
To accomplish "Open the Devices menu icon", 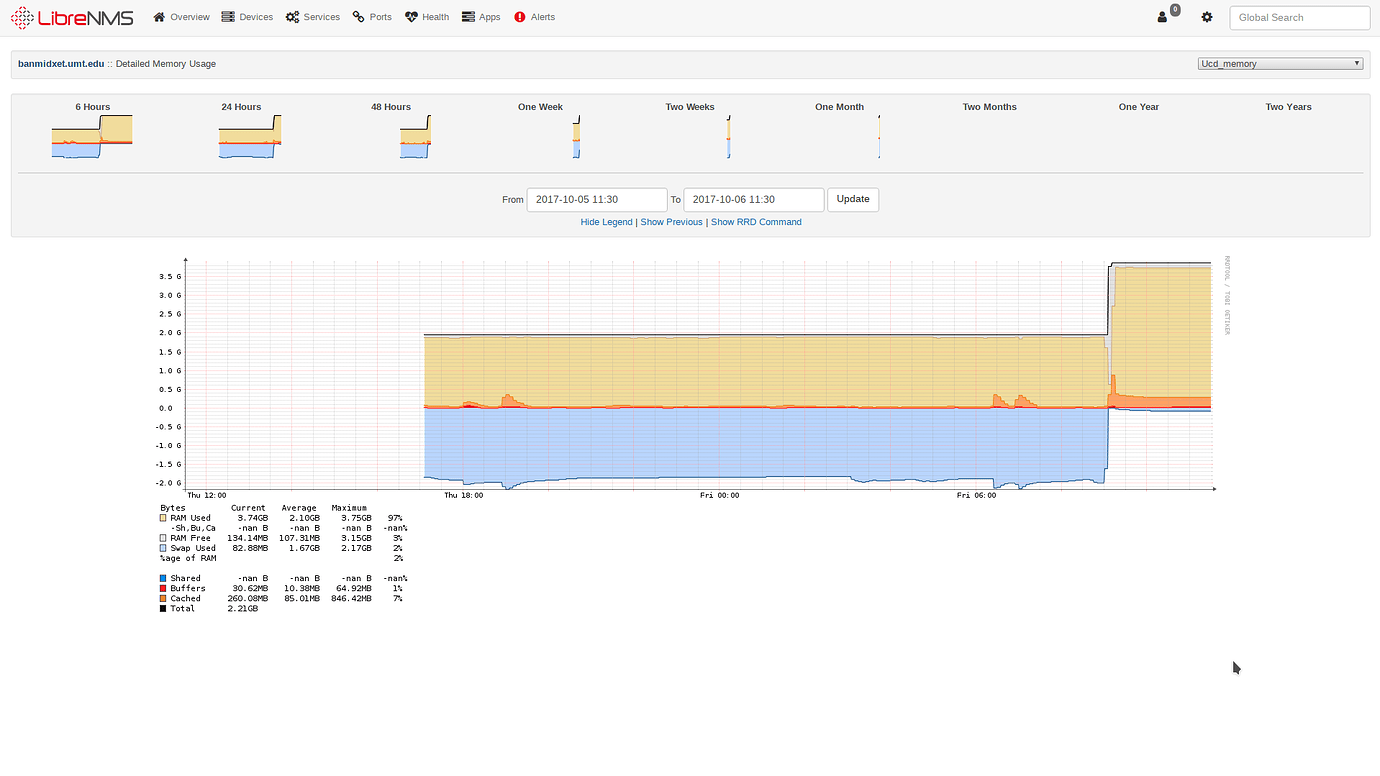I will pos(227,17).
